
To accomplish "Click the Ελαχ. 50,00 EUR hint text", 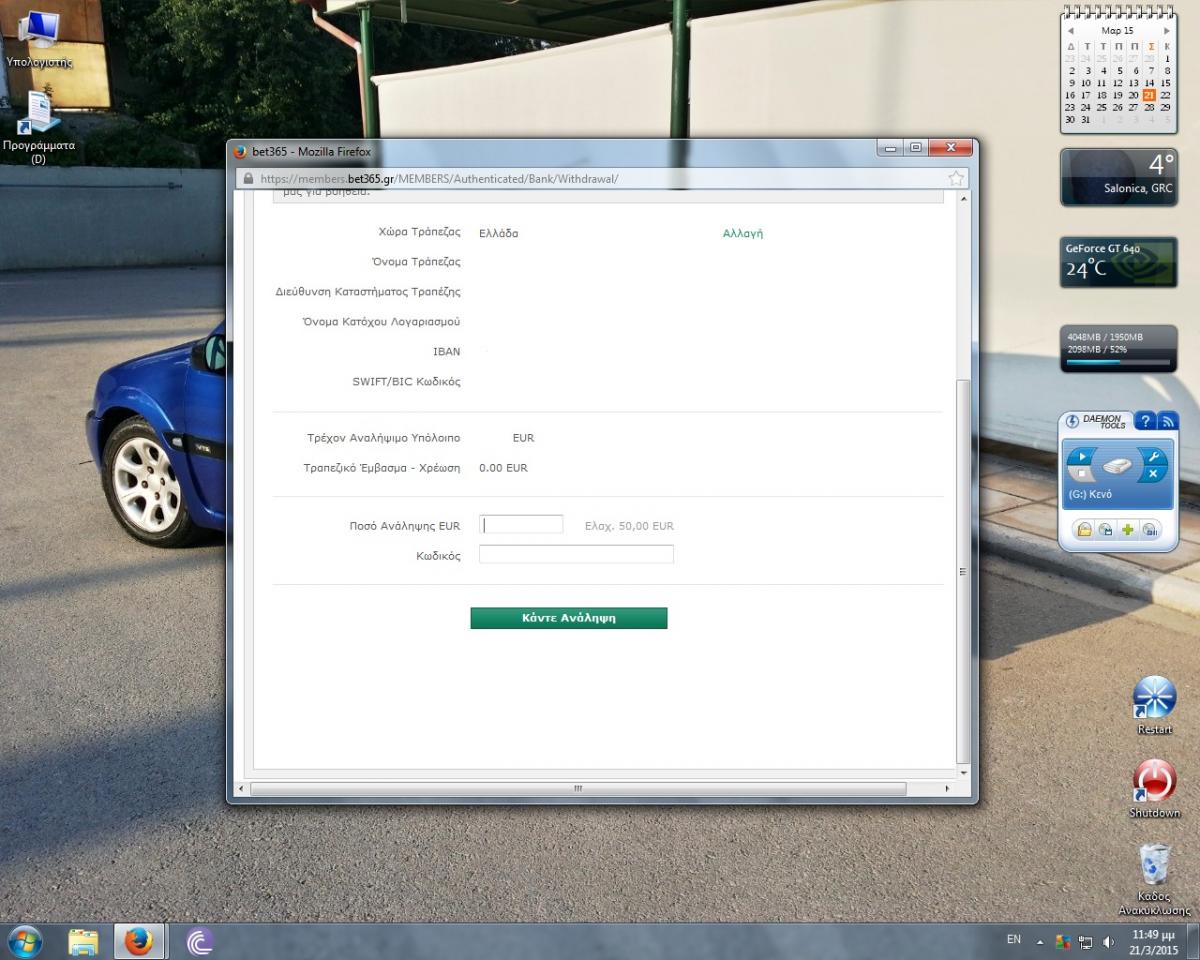I will [629, 525].
